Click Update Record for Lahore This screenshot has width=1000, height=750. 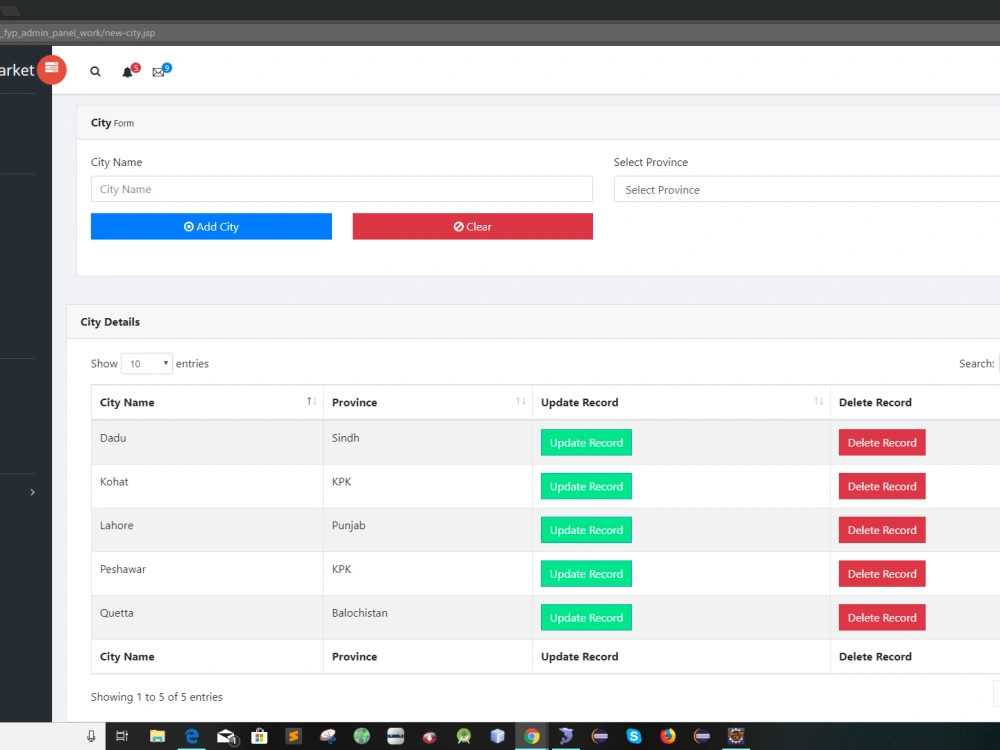click(586, 530)
